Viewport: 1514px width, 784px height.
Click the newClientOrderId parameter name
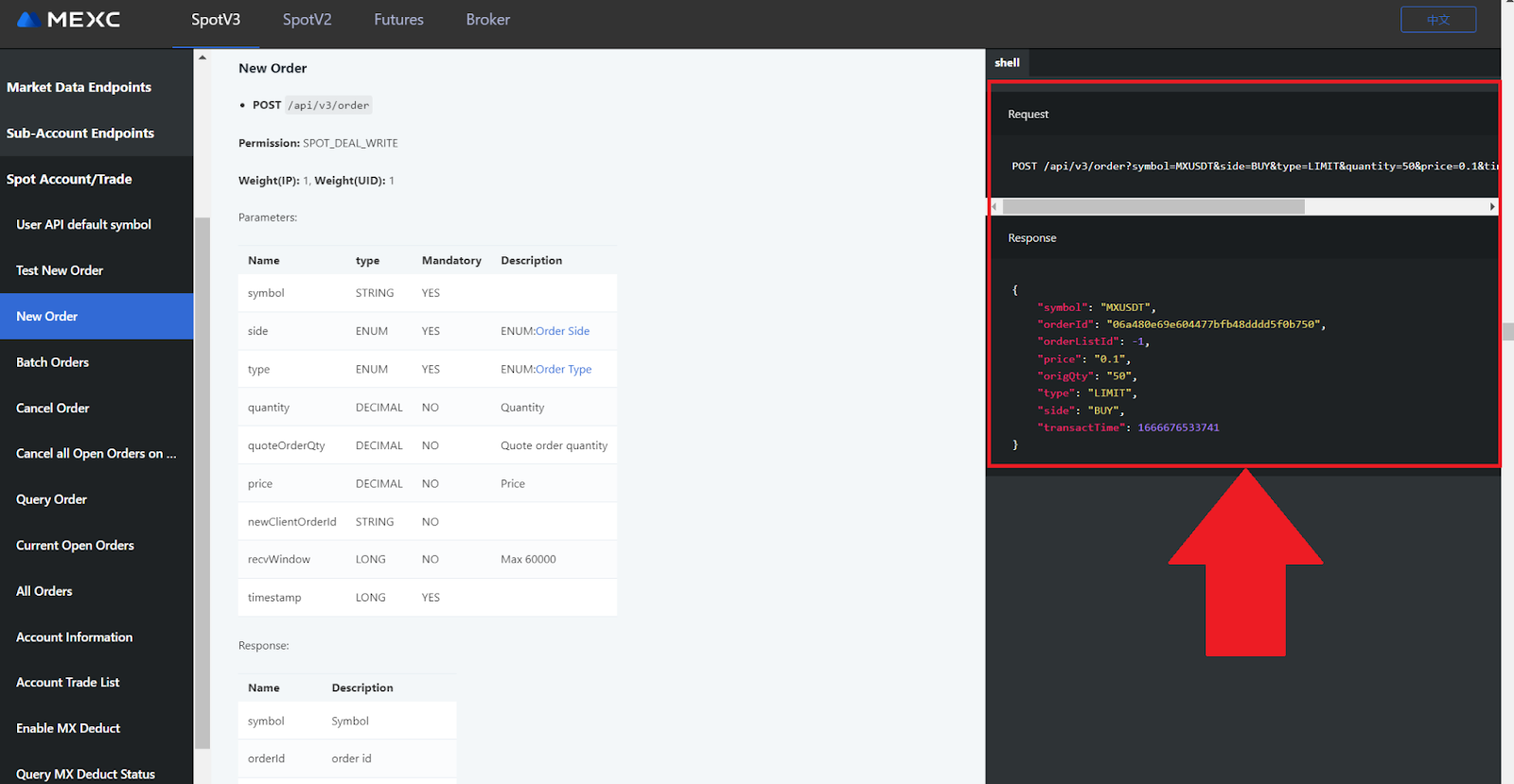(x=291, y=521)
